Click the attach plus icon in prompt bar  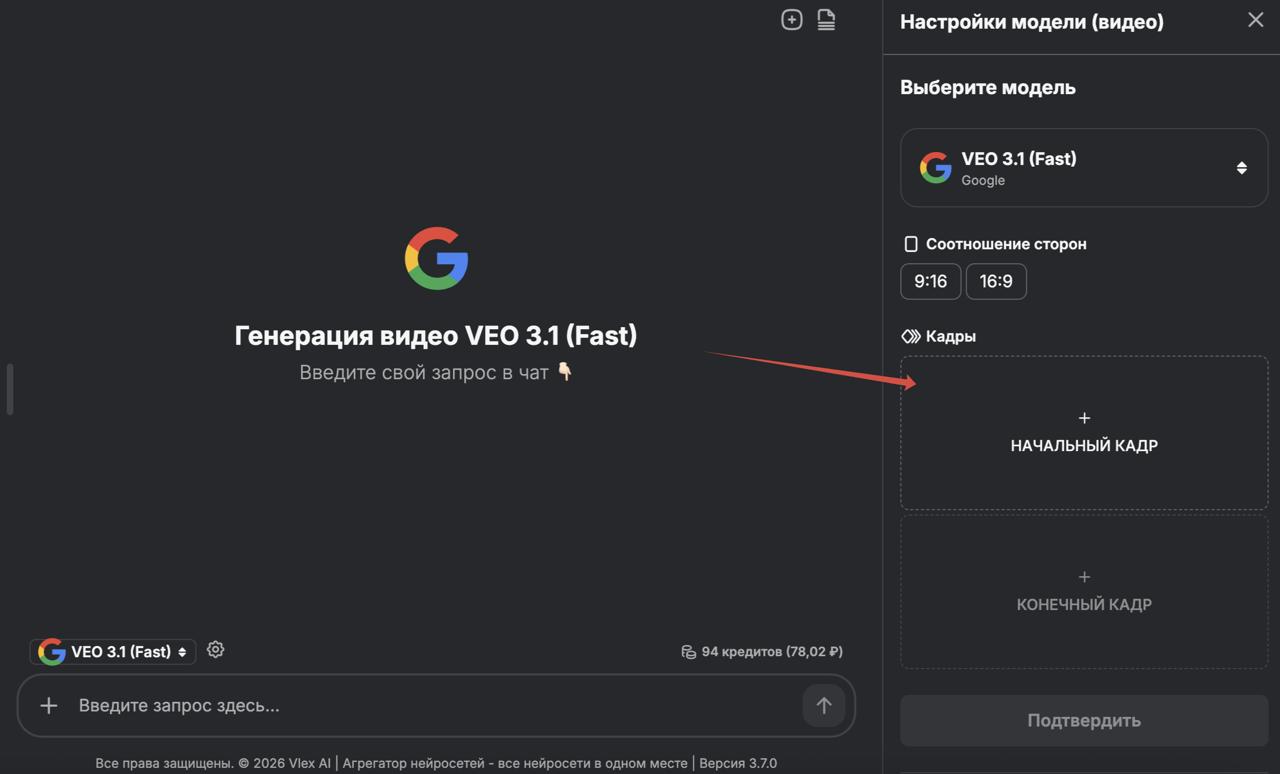click(48, 706)
